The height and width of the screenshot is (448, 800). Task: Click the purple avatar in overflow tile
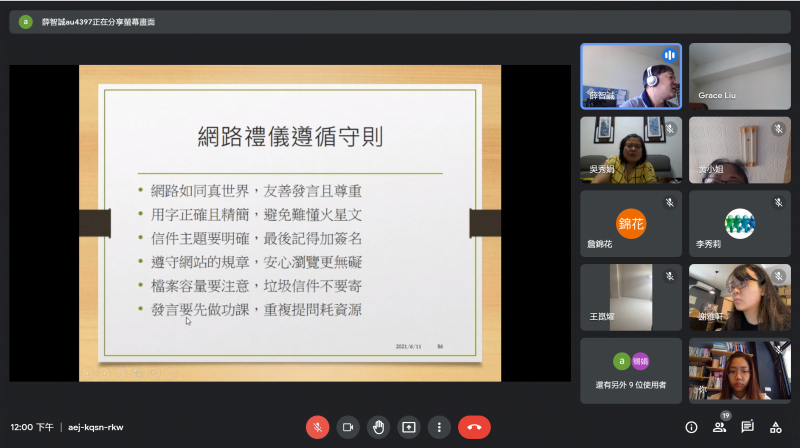[x=640, y=361]
